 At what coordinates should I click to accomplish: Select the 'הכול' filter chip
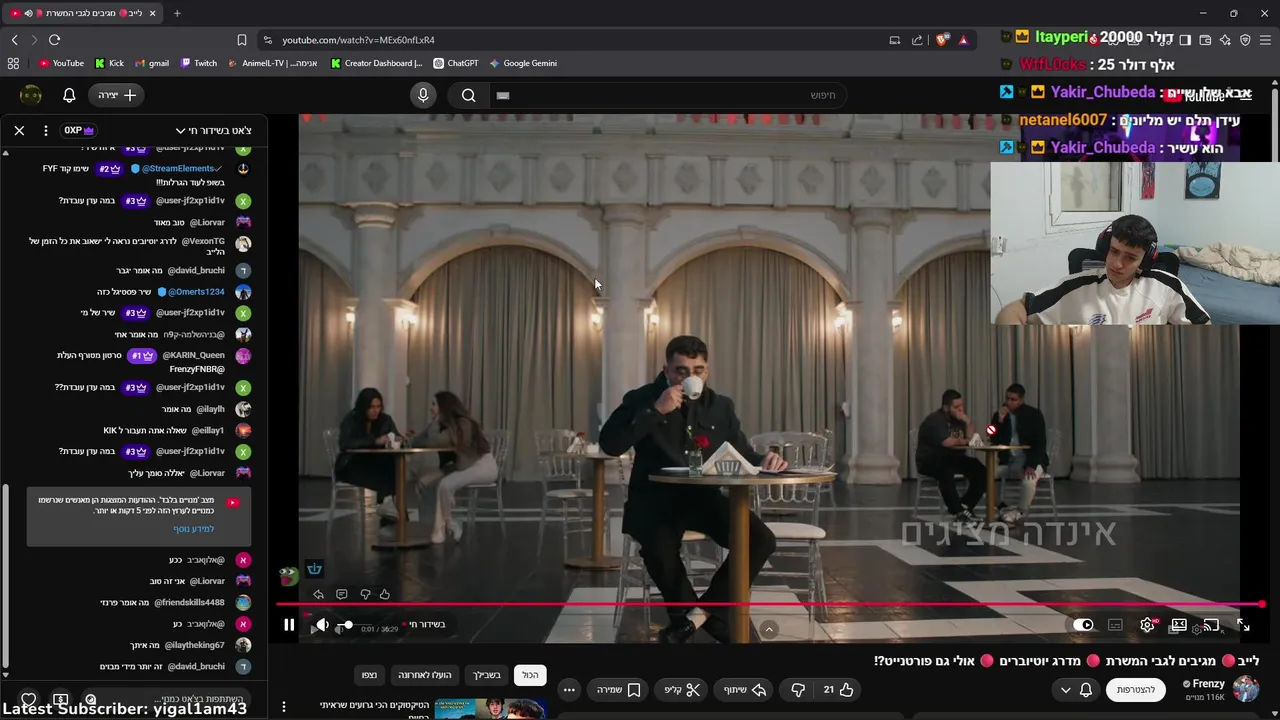[530, 675]
